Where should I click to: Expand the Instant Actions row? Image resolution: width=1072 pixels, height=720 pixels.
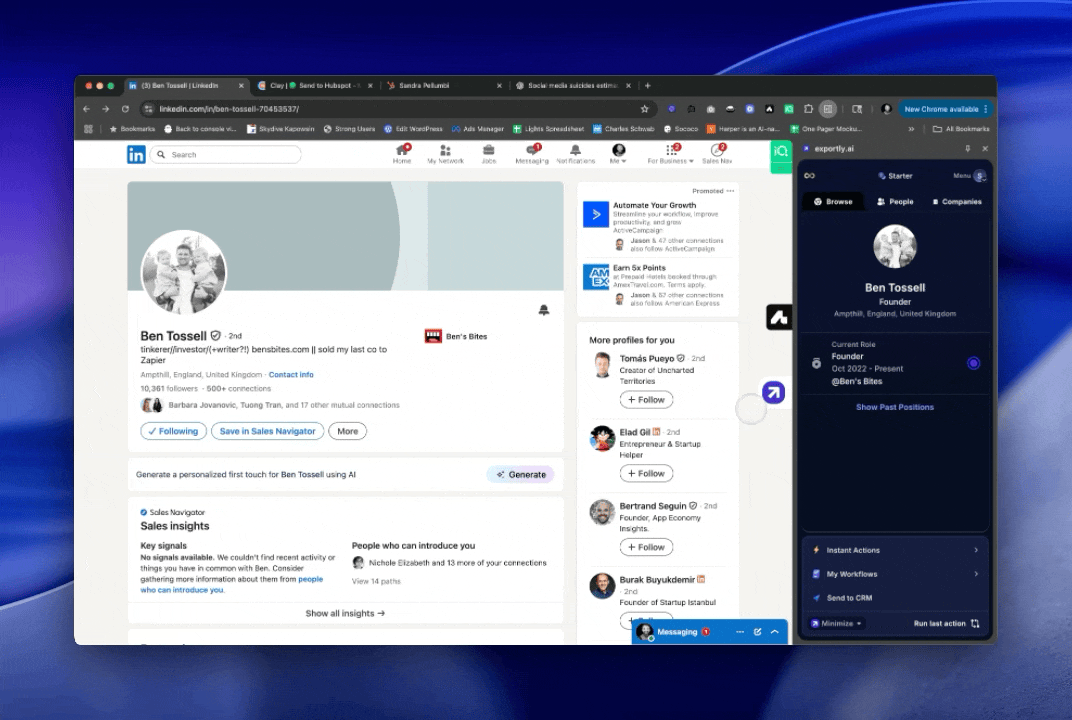[x=895, y=550]
